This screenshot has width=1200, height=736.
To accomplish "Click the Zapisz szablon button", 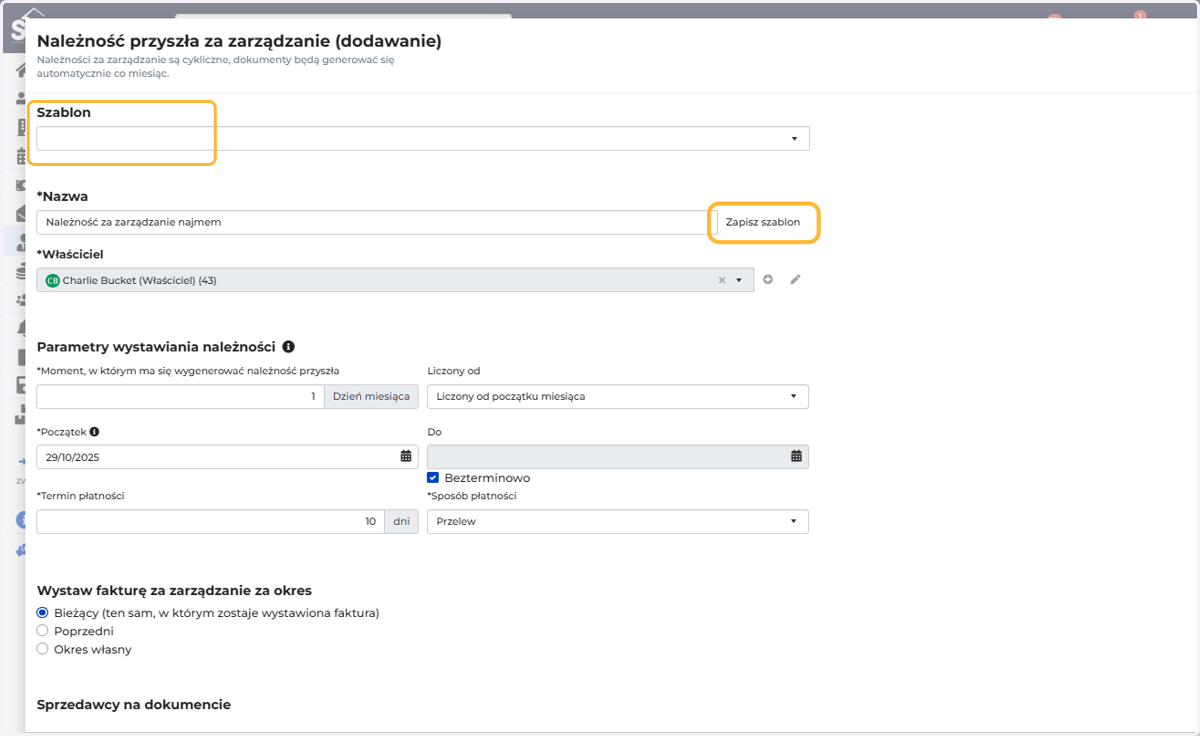I will [x=763, y=222].
